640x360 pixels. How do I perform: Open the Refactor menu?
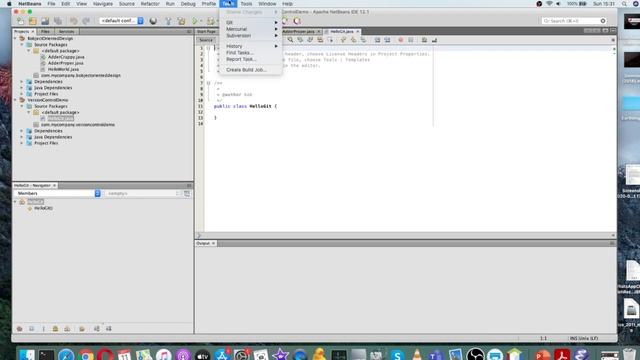coord(150,4)
